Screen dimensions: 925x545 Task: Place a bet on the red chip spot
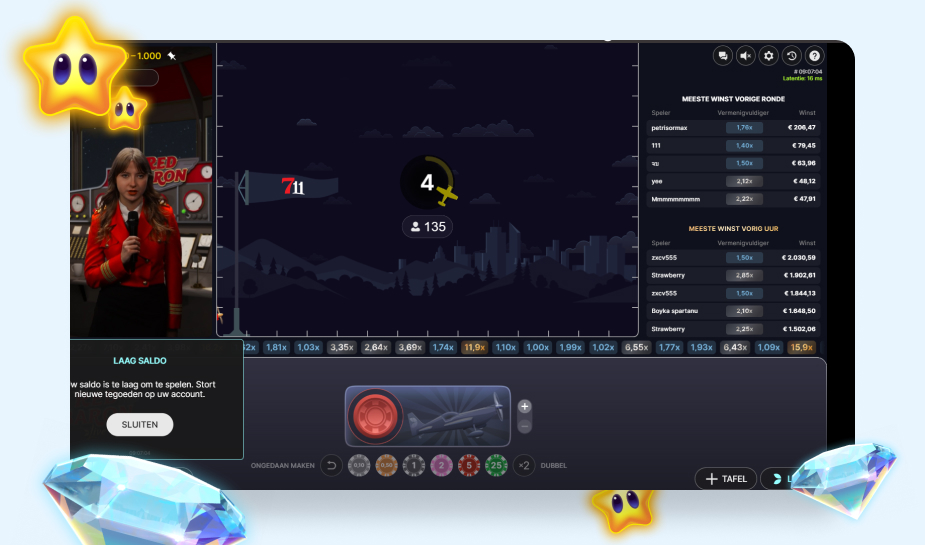click(x=374, y=416)
